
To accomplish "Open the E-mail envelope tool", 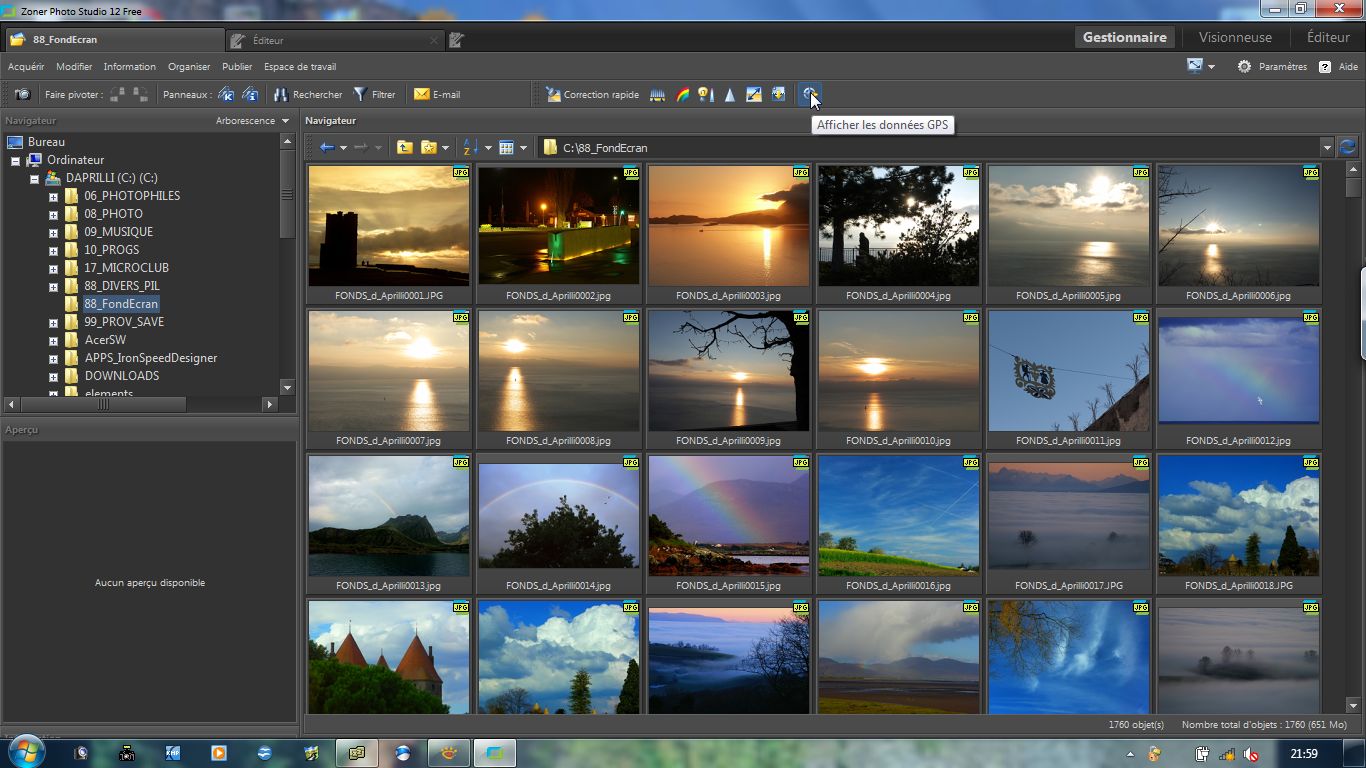I will [x=421, y=94].
